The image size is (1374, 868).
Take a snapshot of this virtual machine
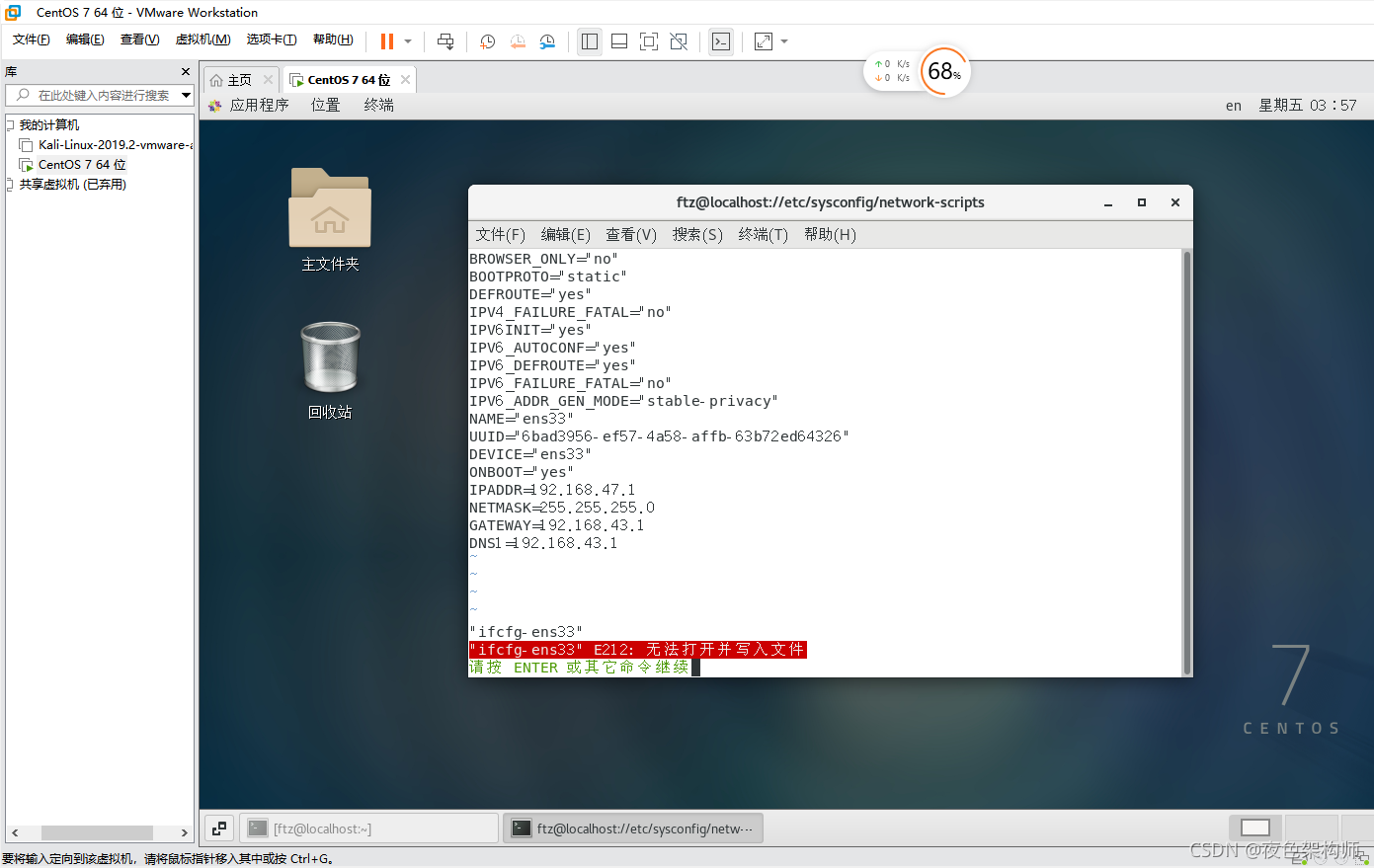tap(487, 41)
